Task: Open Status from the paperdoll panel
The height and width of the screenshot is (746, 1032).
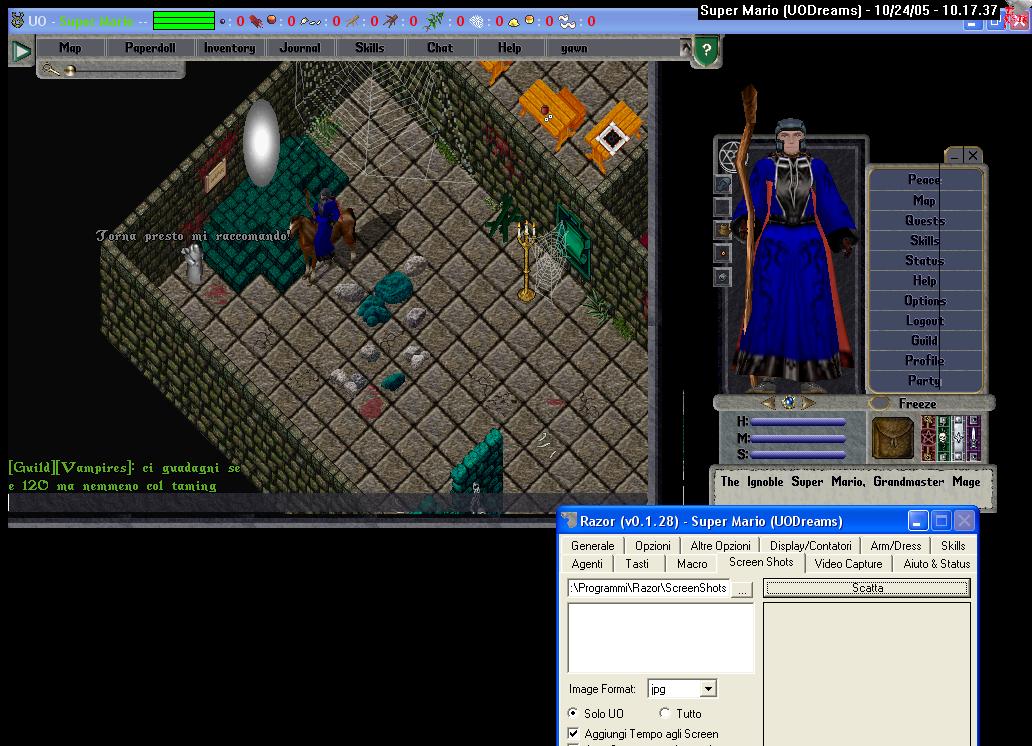Action: coord(925,261)
